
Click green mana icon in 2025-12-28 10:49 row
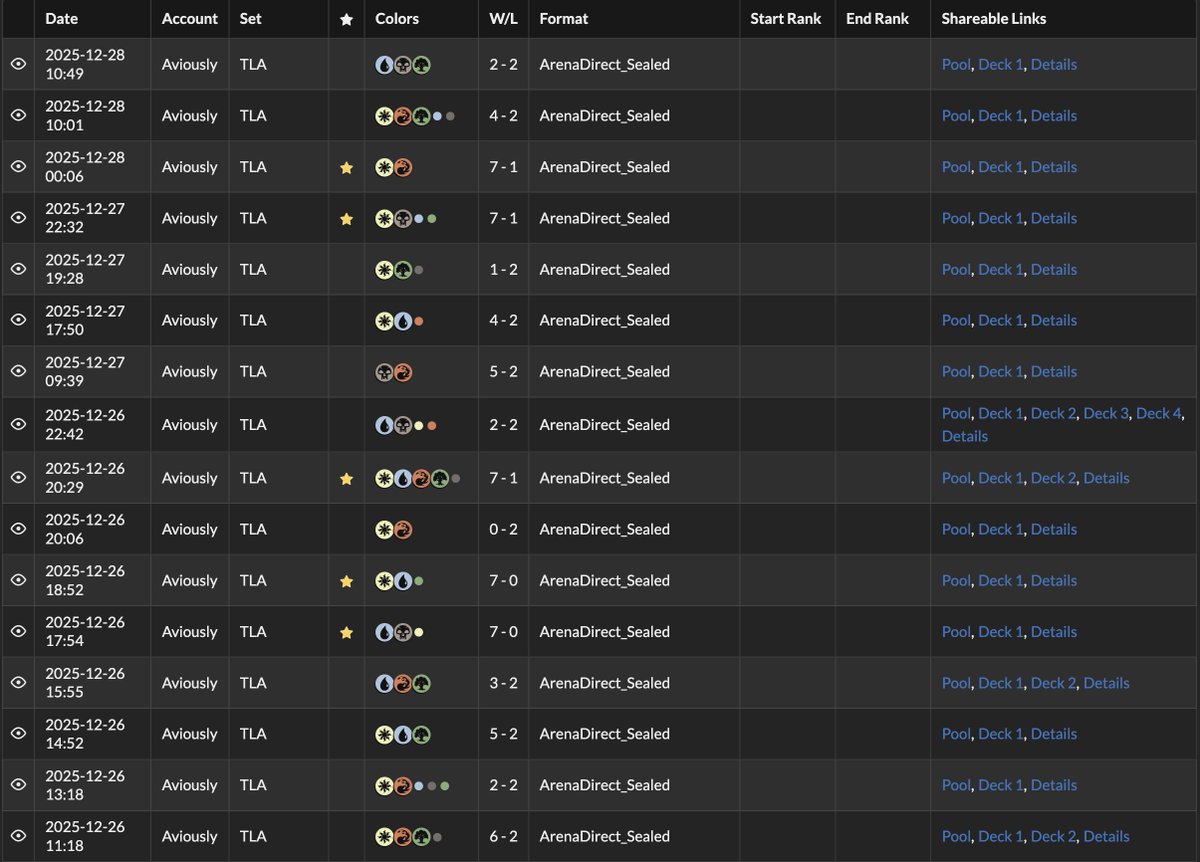click(x=421, y=64)
